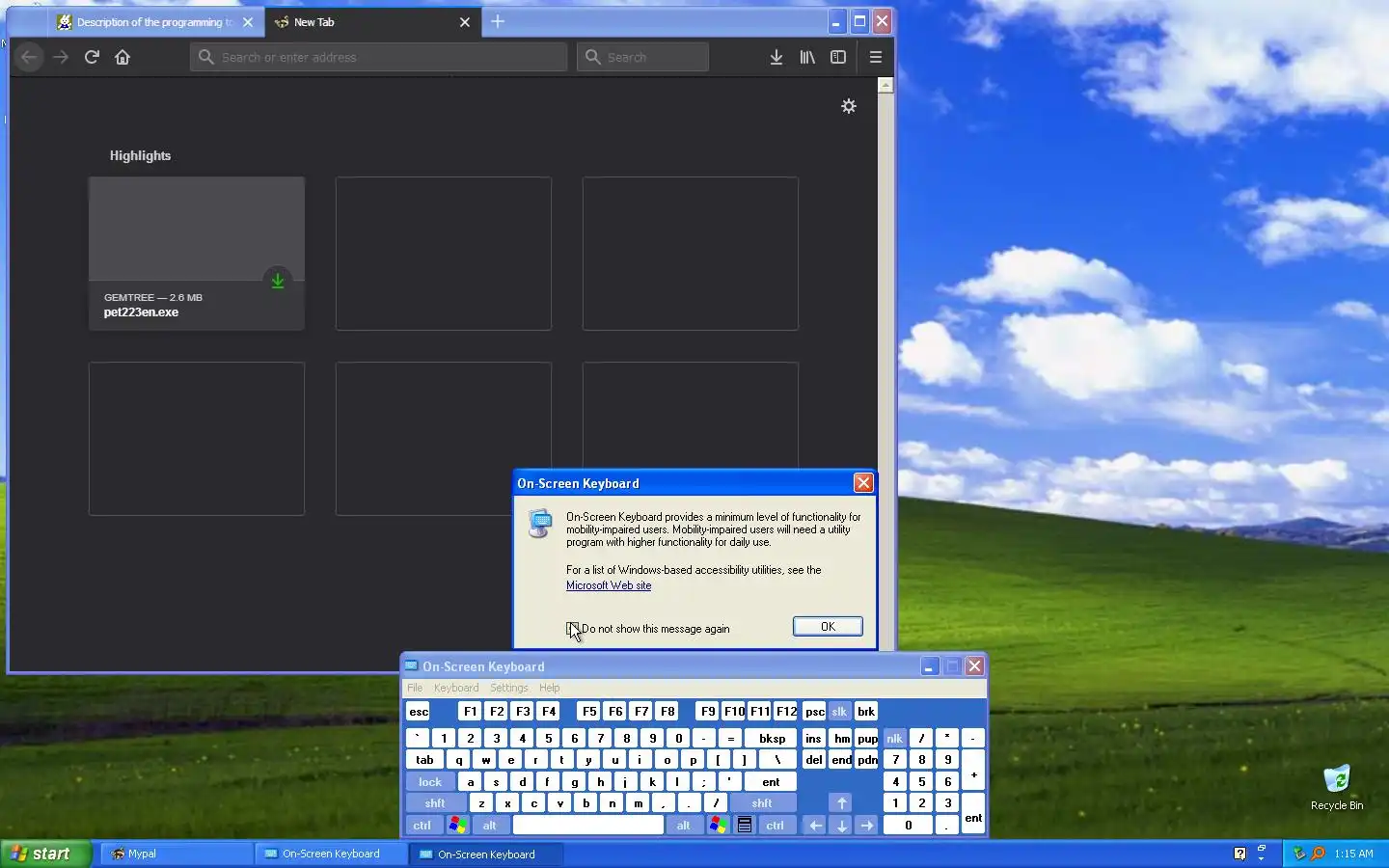This screenshot has width=1389, height=868.
Task: Open the Help menu
Action: (x=550, y=688)
